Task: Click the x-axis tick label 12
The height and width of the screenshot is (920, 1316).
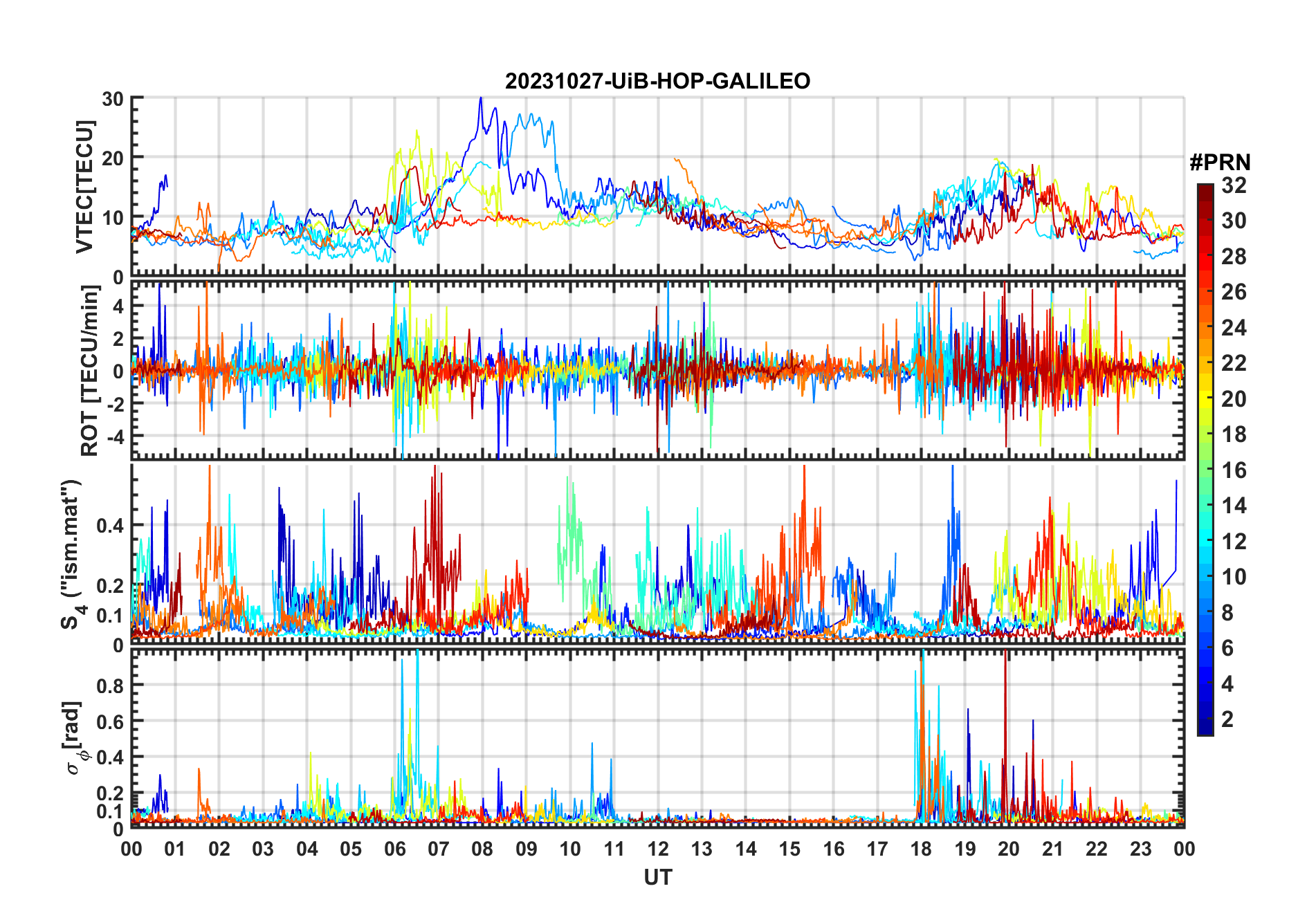Action: pyautogui.click(x=658, y=849)
